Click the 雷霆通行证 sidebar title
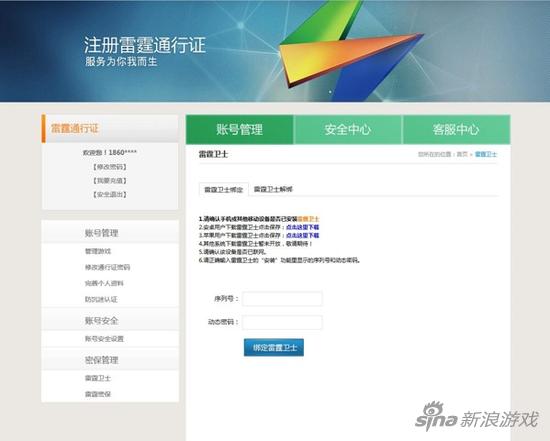The height and width of the screenshot is (441, 550). pyautogui.click(x=75, y=128)
